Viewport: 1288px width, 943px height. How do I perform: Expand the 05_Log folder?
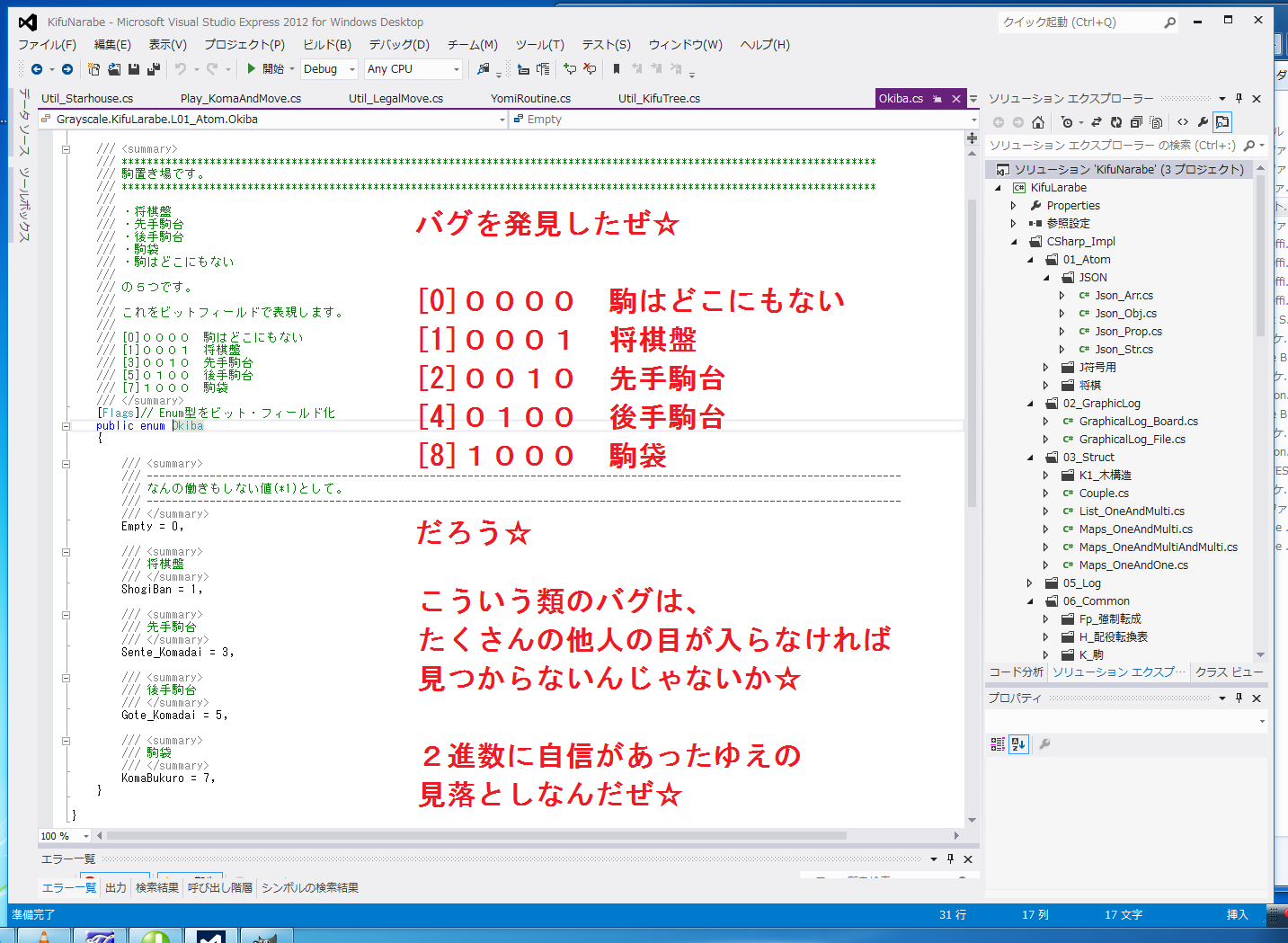(1030, 583)
